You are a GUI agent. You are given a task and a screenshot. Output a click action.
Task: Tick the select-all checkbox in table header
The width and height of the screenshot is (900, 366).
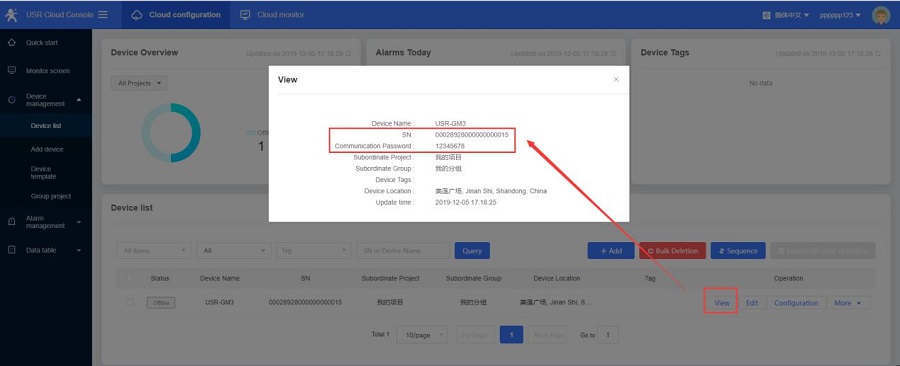coord(130,278)
